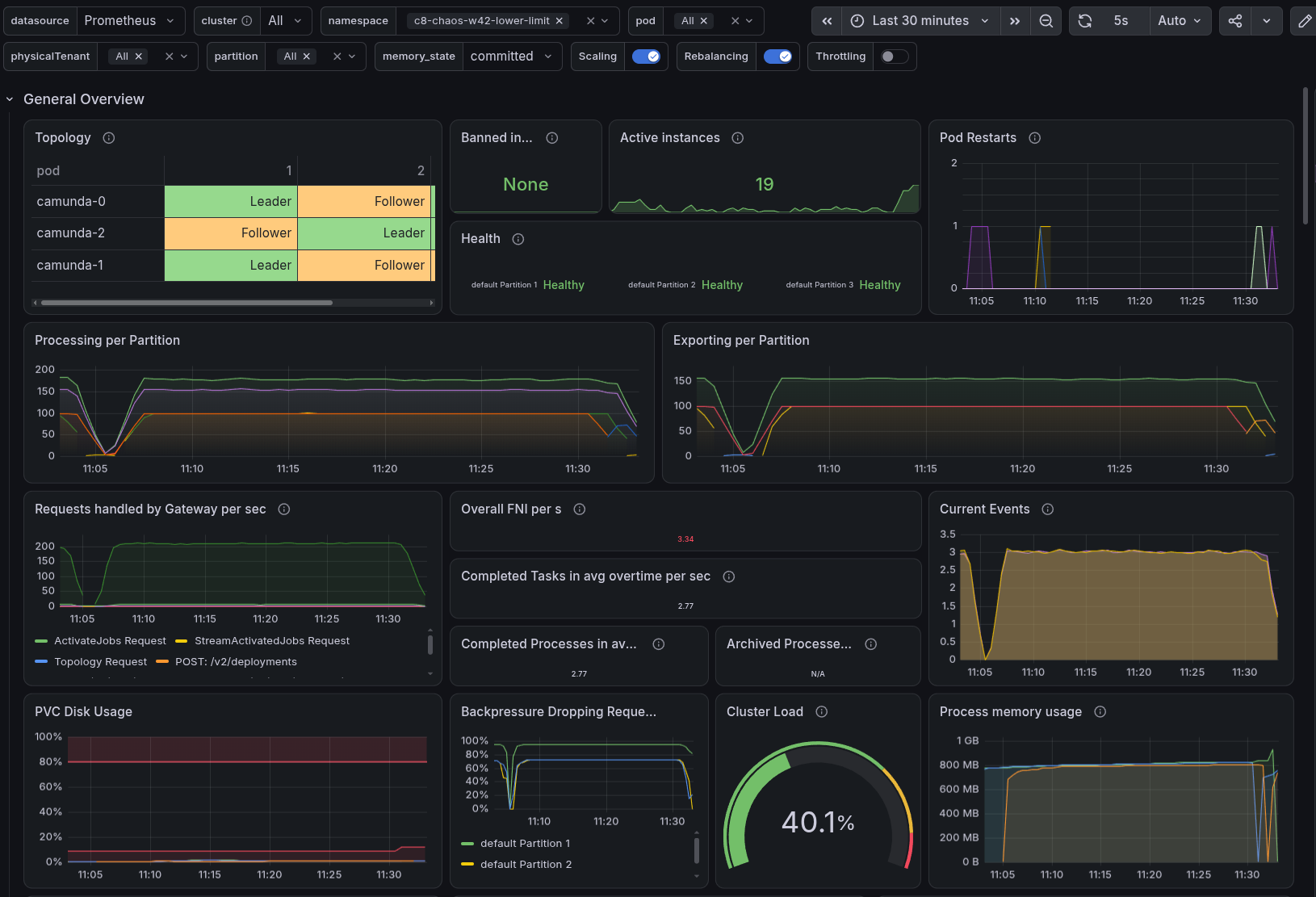Turn off the Rebalancing toggle
The image size is (1316, 897).
[777, 57]
